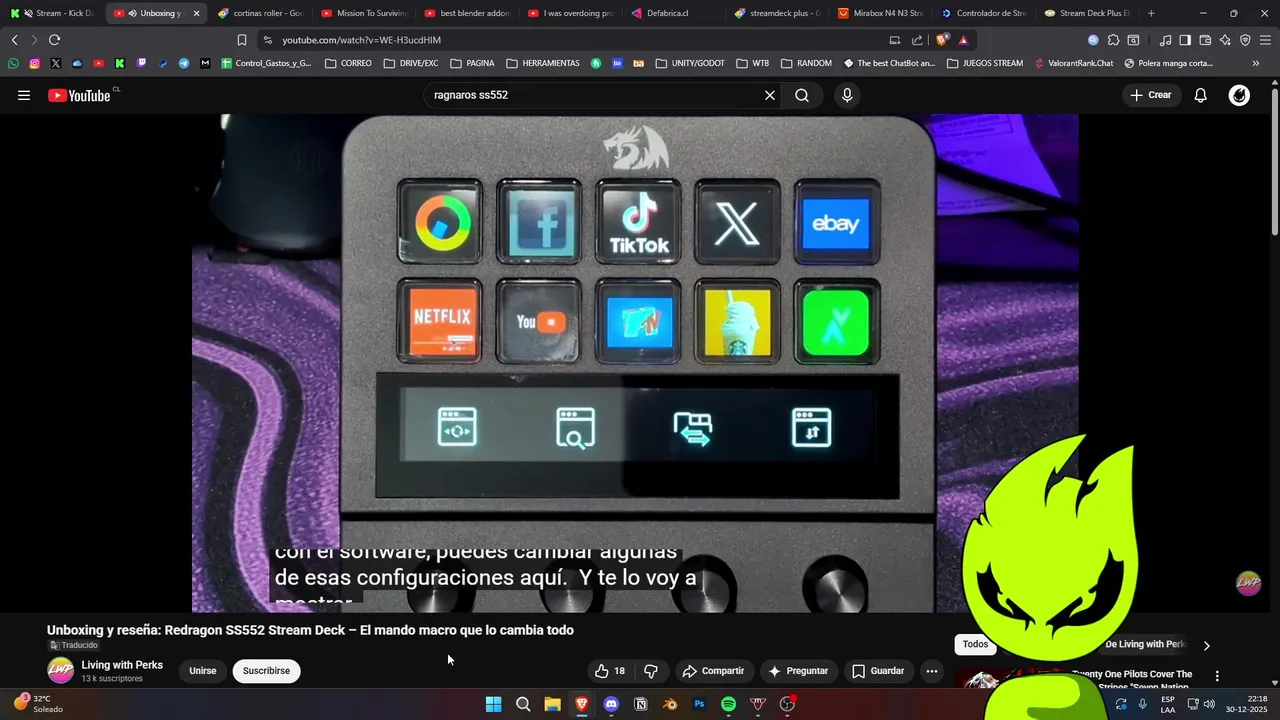
Task: Open the Preguntar AI button
Action: (x=798, y=671)
